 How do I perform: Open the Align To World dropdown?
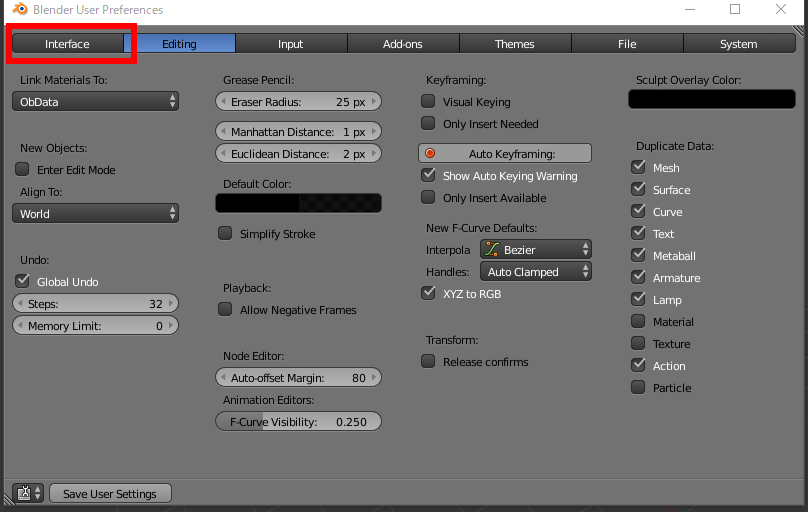[x=95, y=214]
